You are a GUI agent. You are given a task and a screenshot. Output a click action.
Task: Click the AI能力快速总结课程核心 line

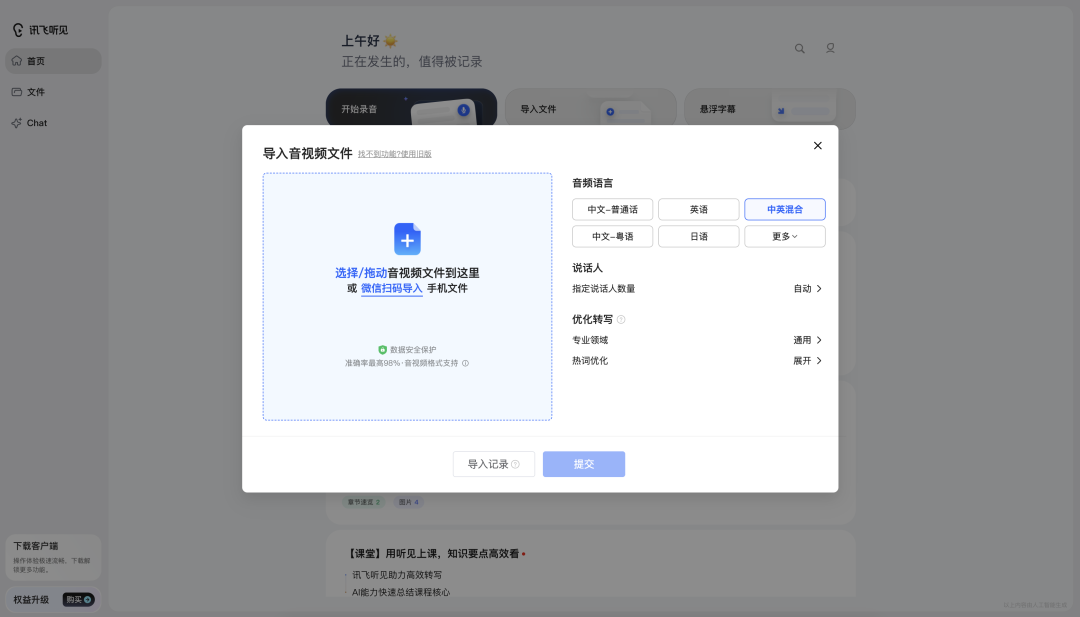[x=401, y=592]
